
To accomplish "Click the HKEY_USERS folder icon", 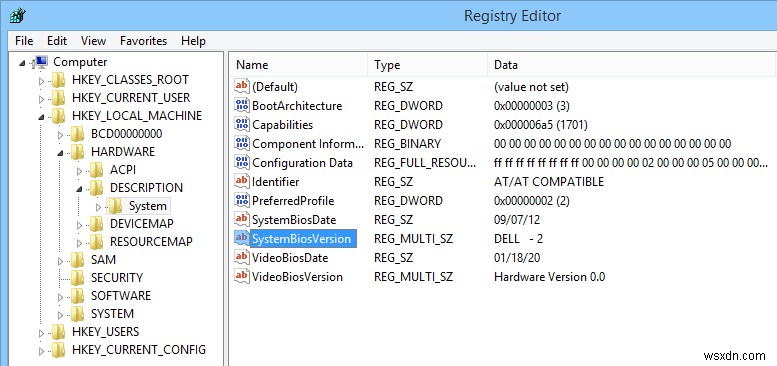I will tap(58, 332).
